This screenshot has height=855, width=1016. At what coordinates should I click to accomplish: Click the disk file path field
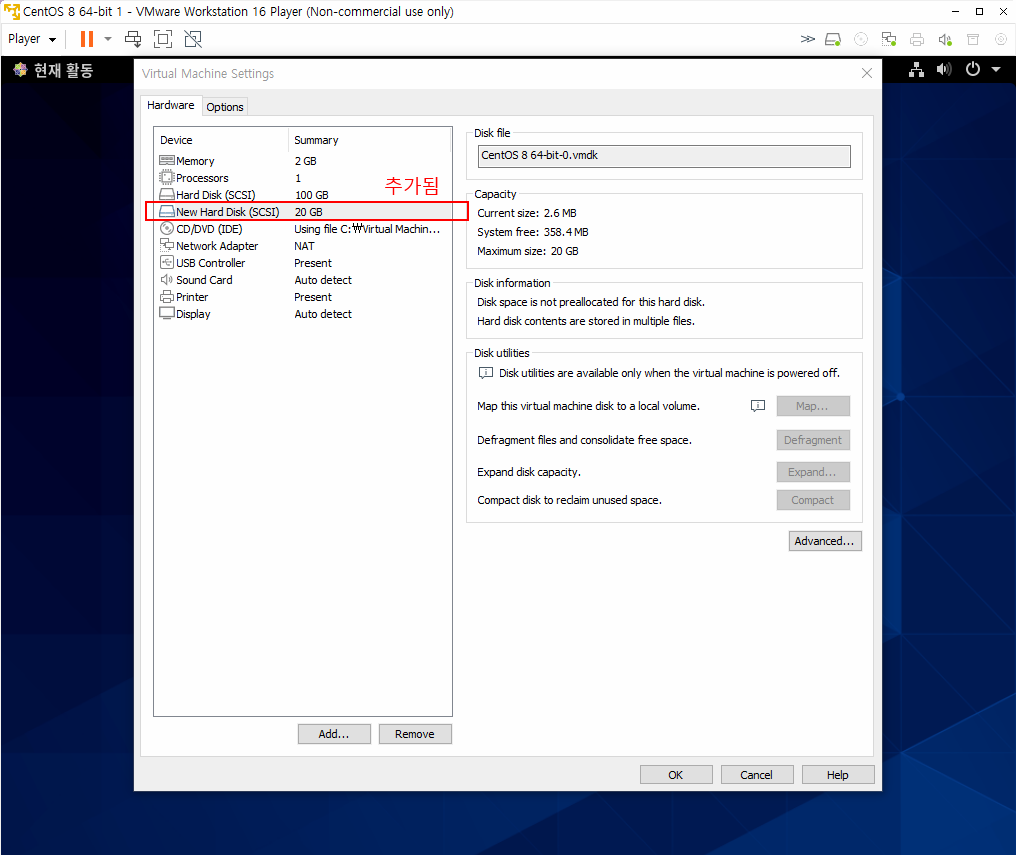[664, 155]
